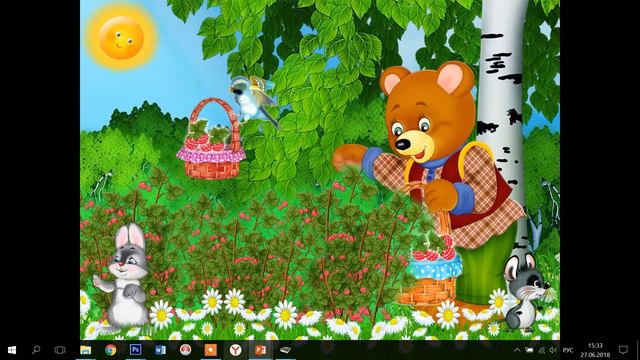Viewport: 640px width, 360px height.
Task: Switch to PowerPoint on the taskbar
Action: 260,350
